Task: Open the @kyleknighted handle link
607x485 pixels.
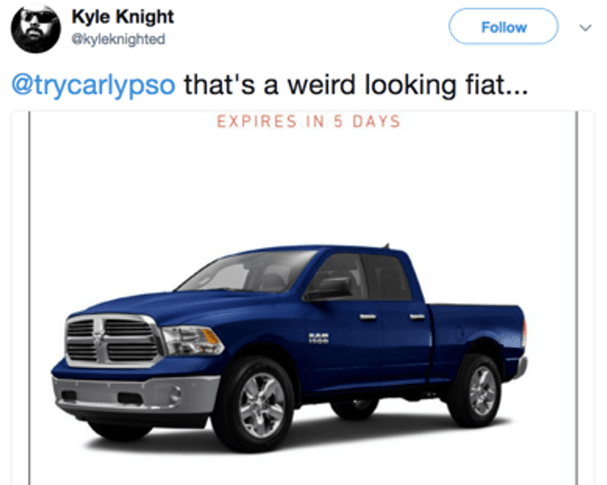Action: coord(118,39)
